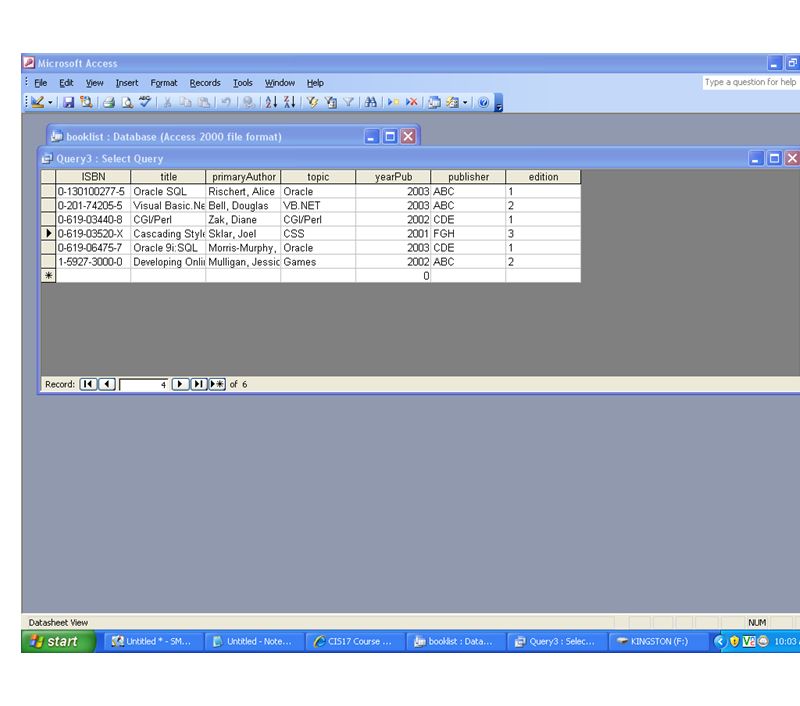Open the View menu
The width and height of the screenshot is (800, 706).
pyautogui.click(x=94, y=83)
